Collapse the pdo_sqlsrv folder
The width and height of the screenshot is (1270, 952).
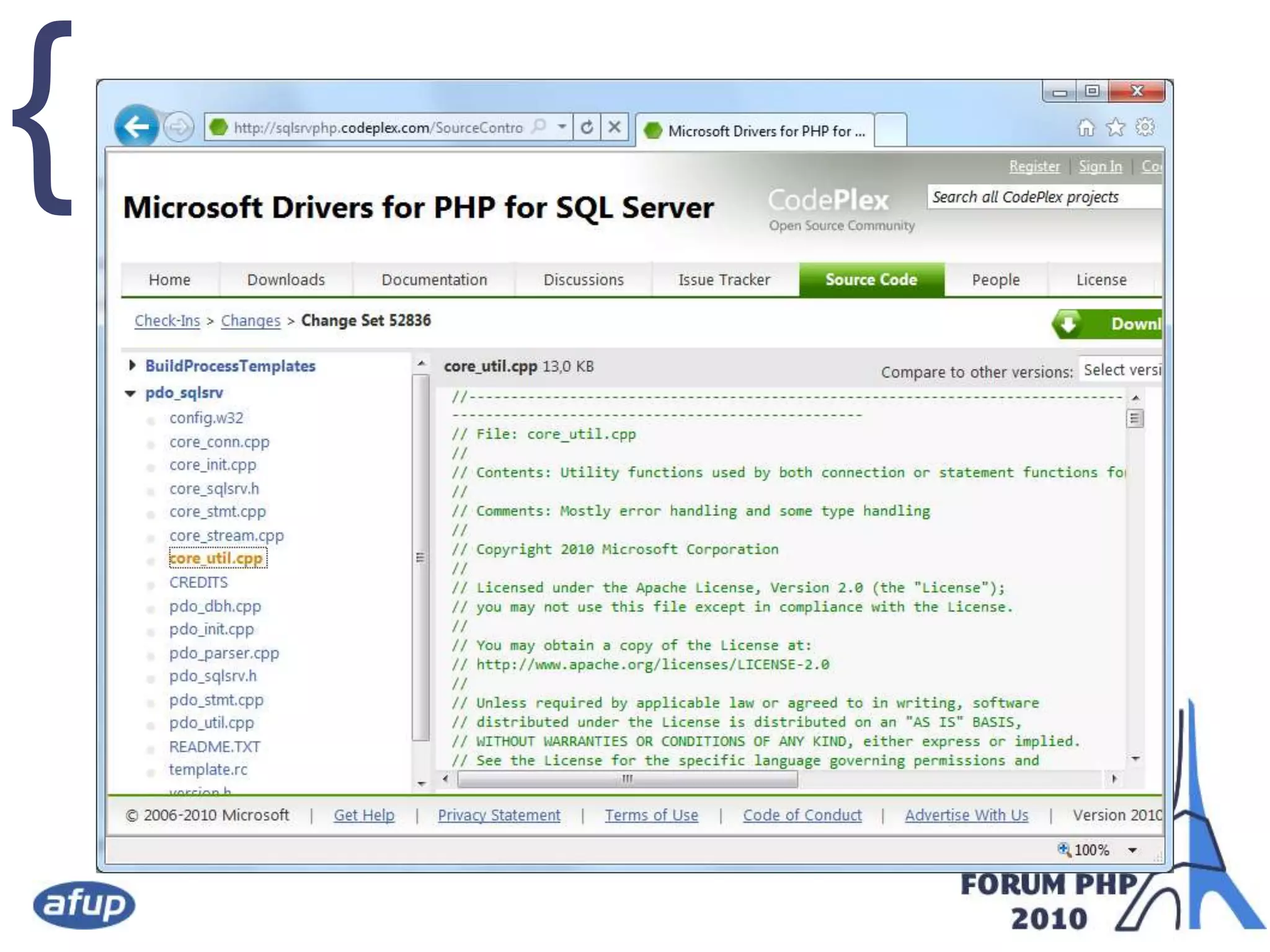click(x=131, y=393)
